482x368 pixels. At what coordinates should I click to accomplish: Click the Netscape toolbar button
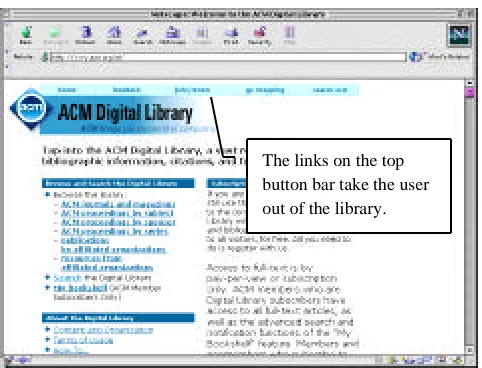pyautogui.click(x=172, y=35)
